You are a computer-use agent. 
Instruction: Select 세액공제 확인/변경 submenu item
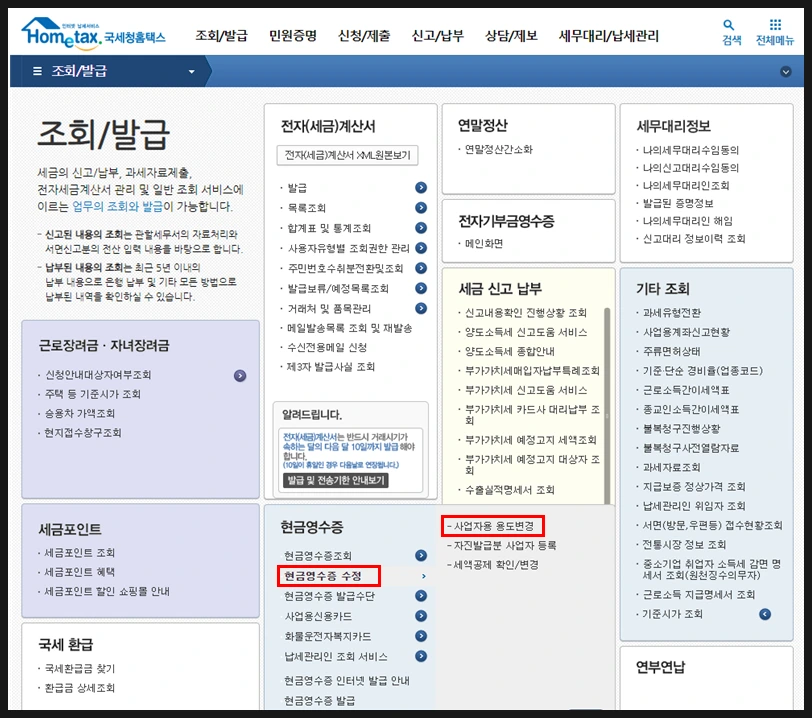click(496, 565)
